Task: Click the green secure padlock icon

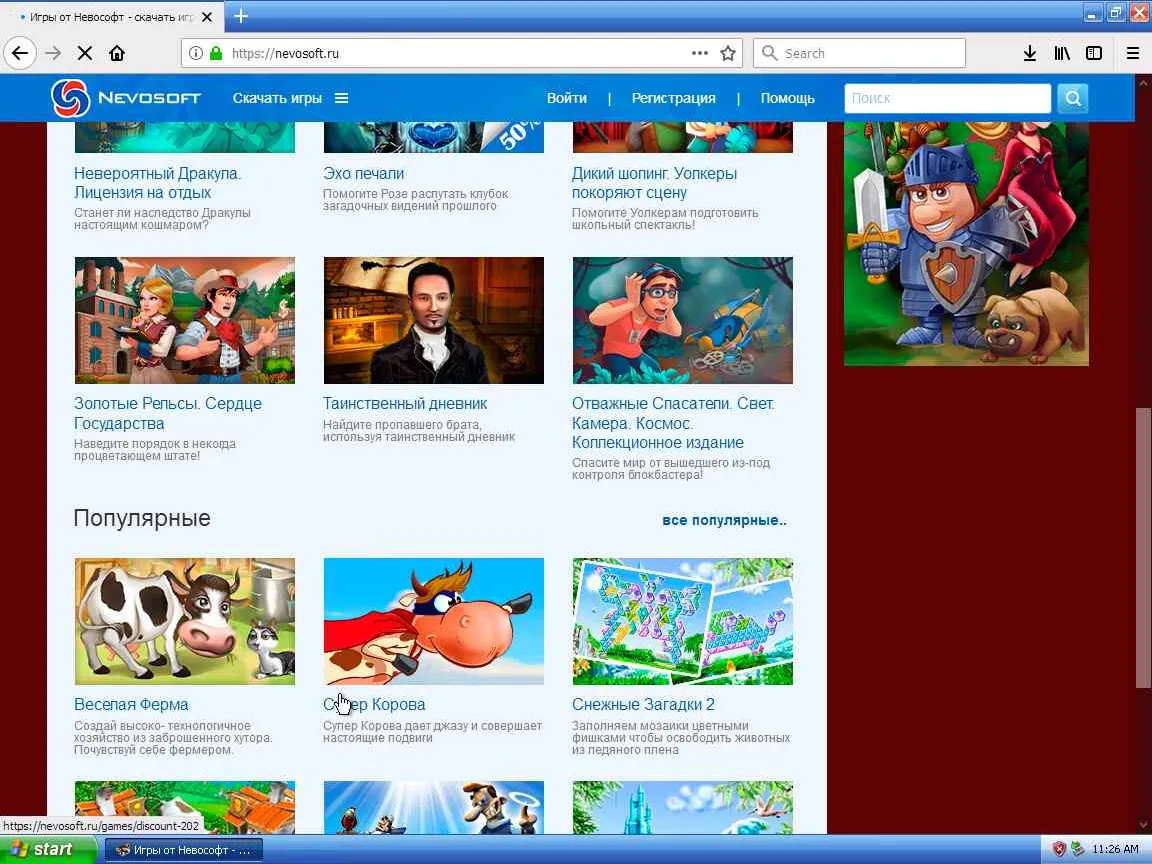Action: [x=216, y=53]
